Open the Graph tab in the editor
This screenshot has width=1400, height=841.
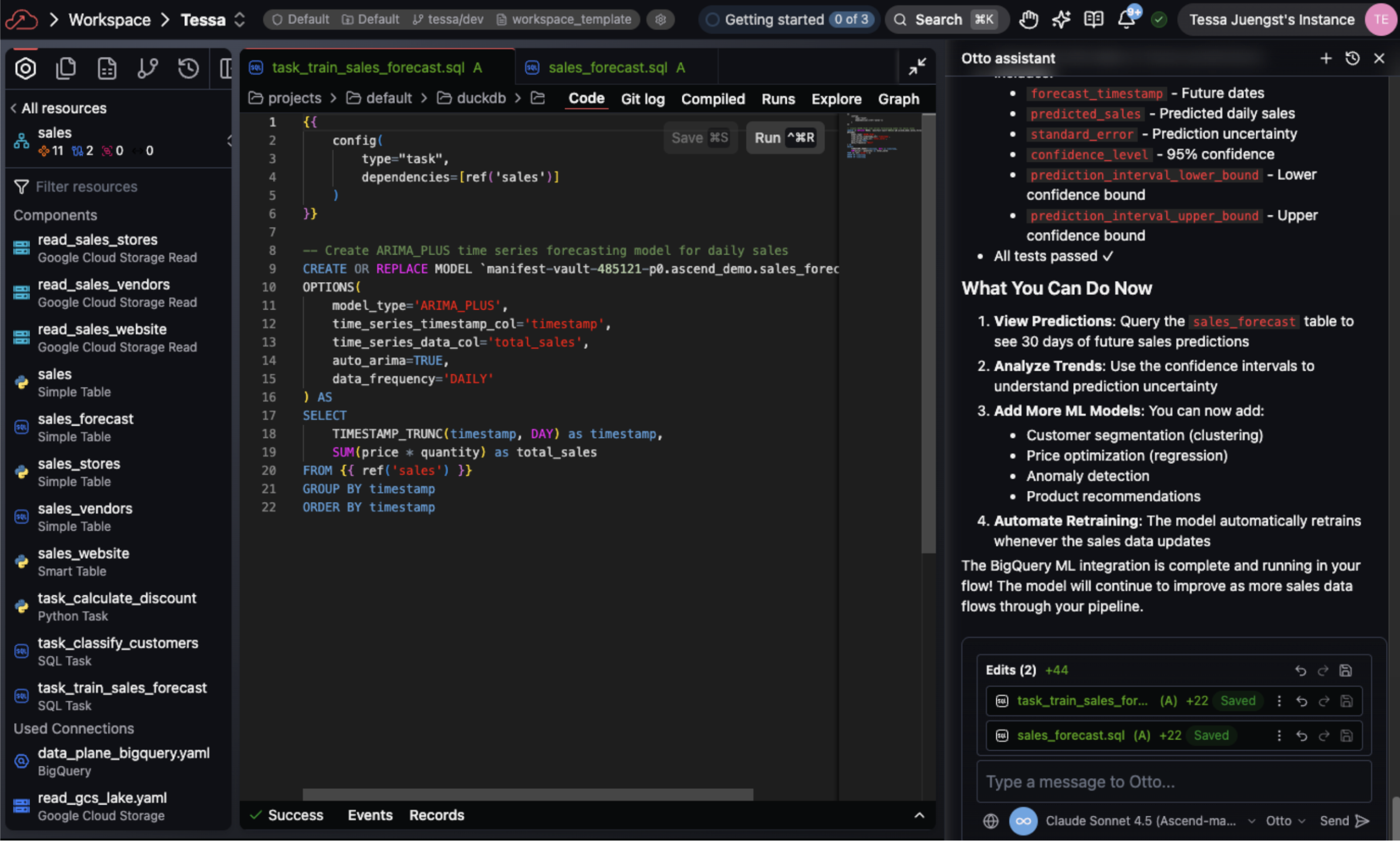click(898, 99)
